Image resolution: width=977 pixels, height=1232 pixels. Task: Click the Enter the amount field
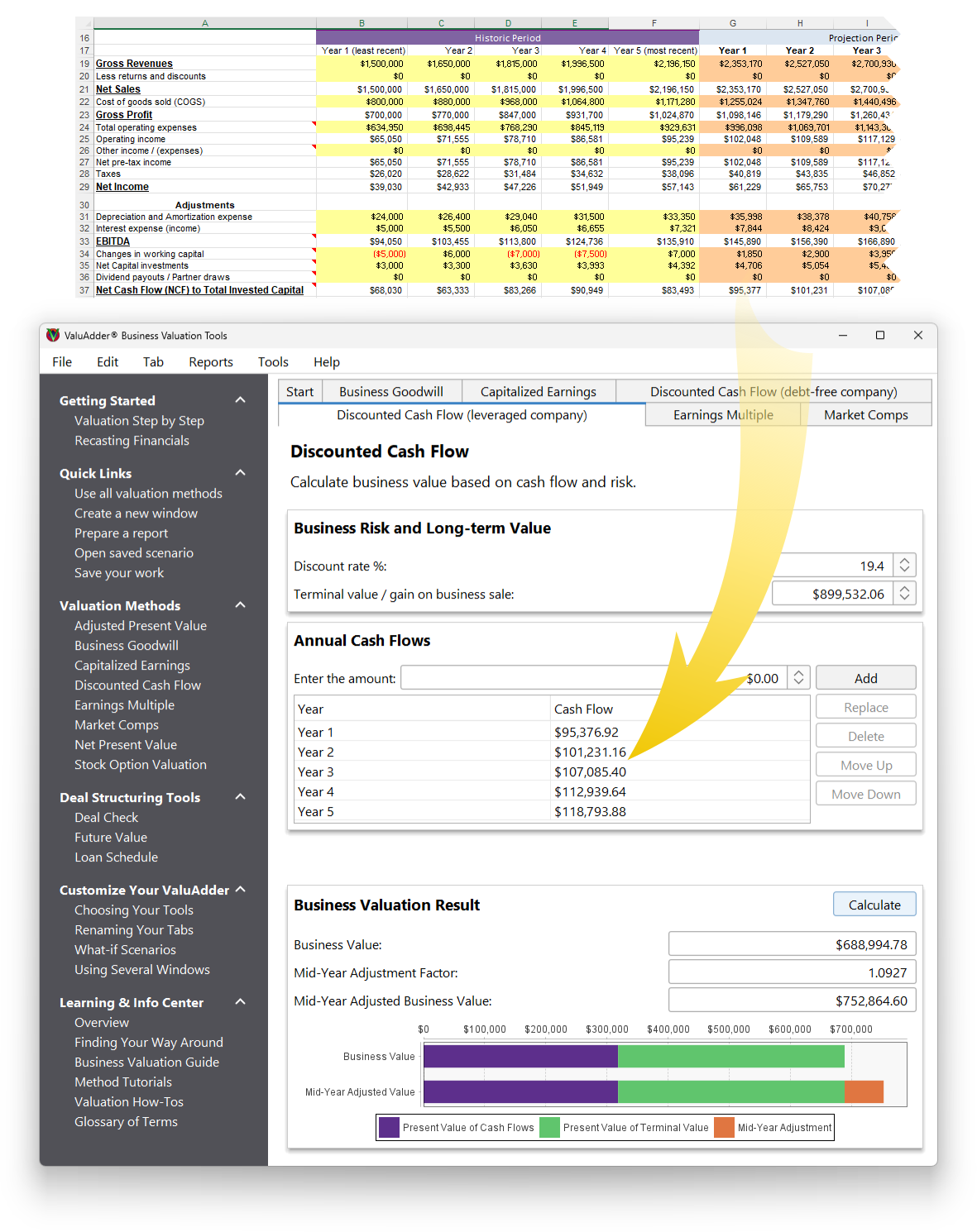594,678
